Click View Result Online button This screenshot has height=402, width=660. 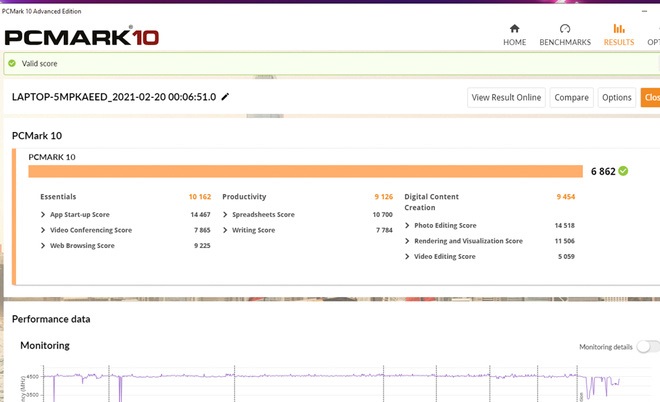point(506,98)
